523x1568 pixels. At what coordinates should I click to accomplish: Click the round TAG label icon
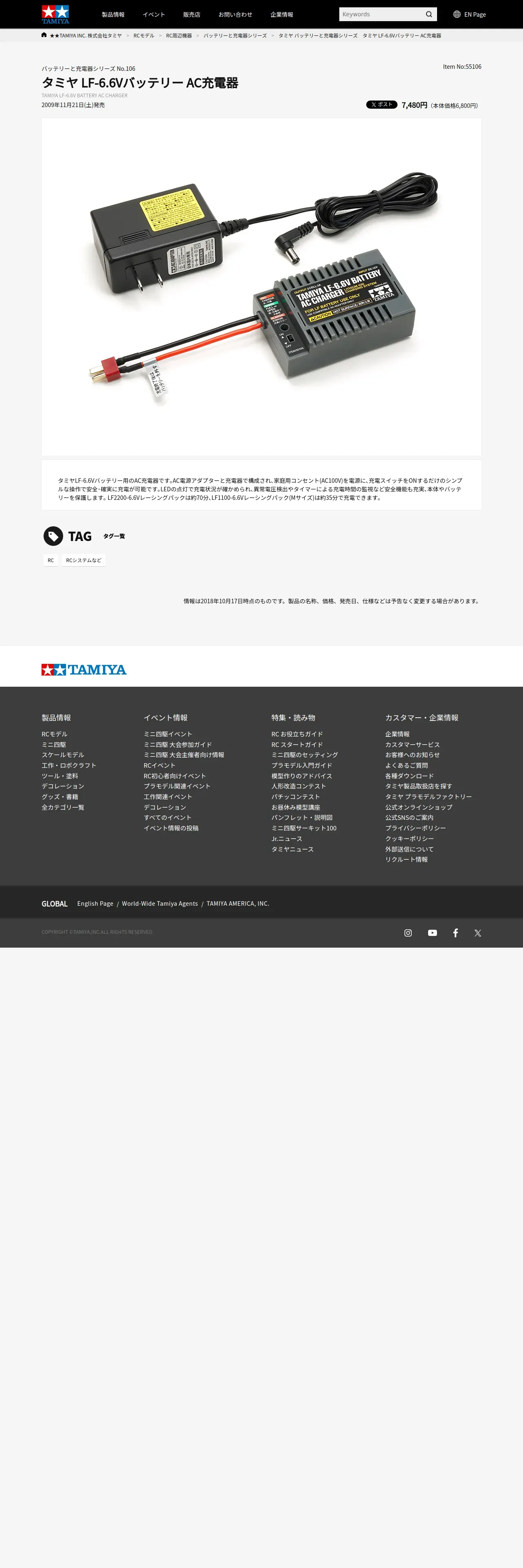tap(54, 536)
